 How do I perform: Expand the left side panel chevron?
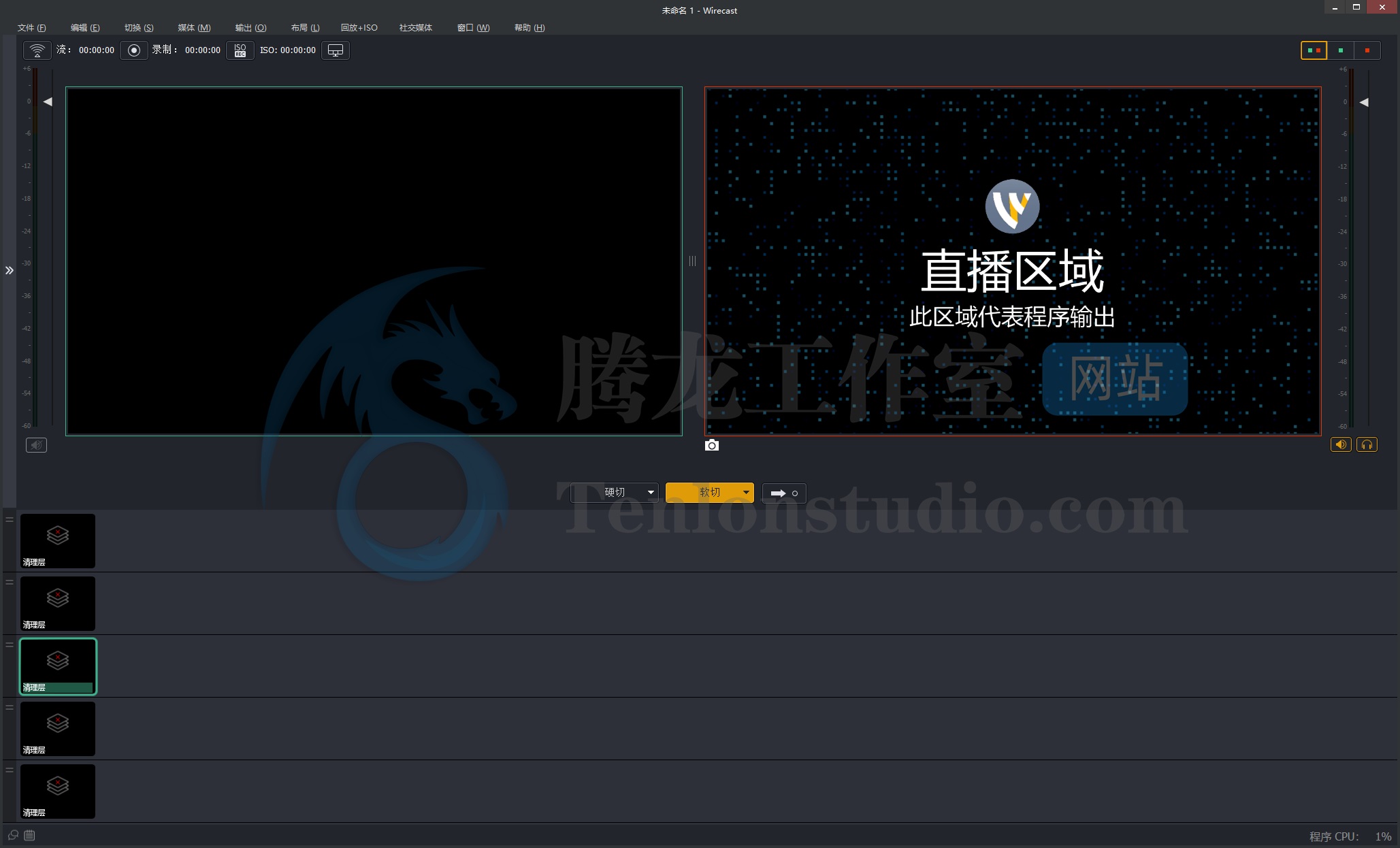(x=10, y=270)
